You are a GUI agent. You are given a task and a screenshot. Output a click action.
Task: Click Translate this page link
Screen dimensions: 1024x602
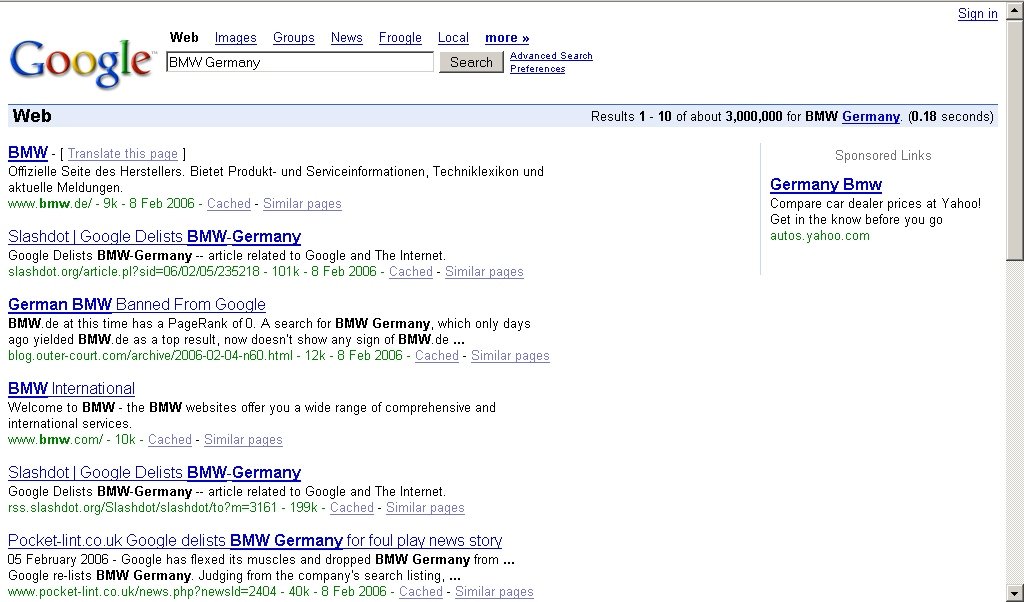tap(123, 153)
